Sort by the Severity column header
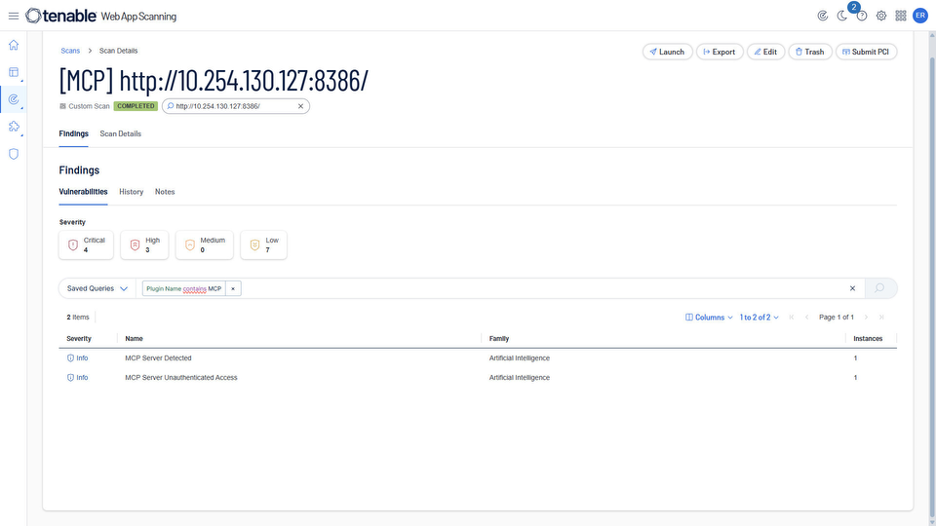Viewport: 936px width, 526px height. [x=79, y=339]
